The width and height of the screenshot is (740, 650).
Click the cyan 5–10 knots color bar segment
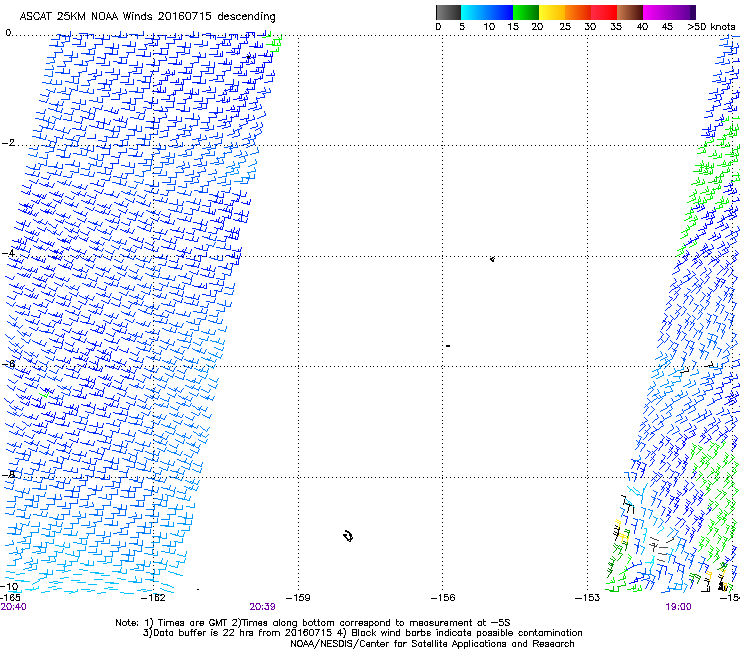tap(473, 12)
